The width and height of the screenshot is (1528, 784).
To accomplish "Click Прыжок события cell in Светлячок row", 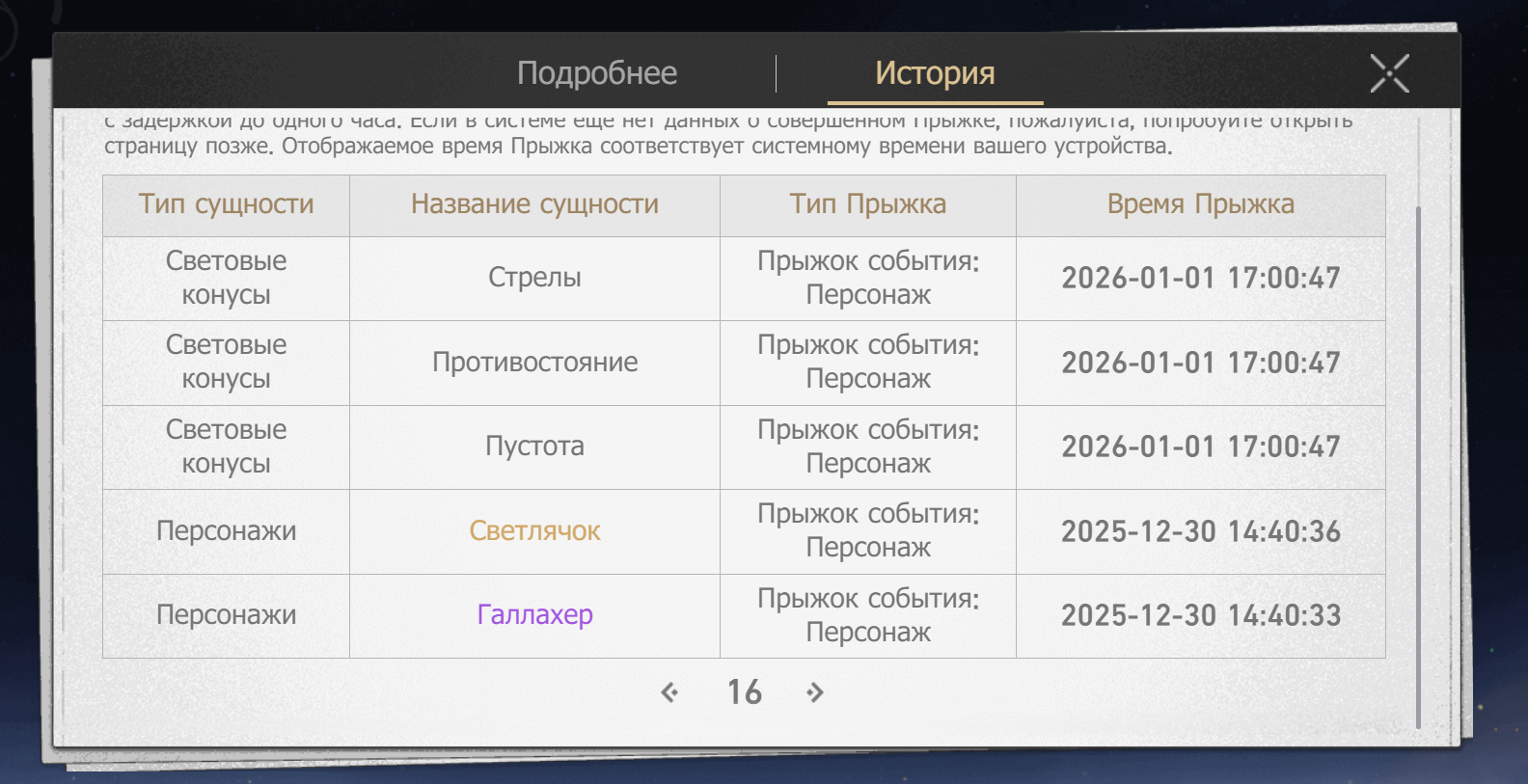I will 868,530.
